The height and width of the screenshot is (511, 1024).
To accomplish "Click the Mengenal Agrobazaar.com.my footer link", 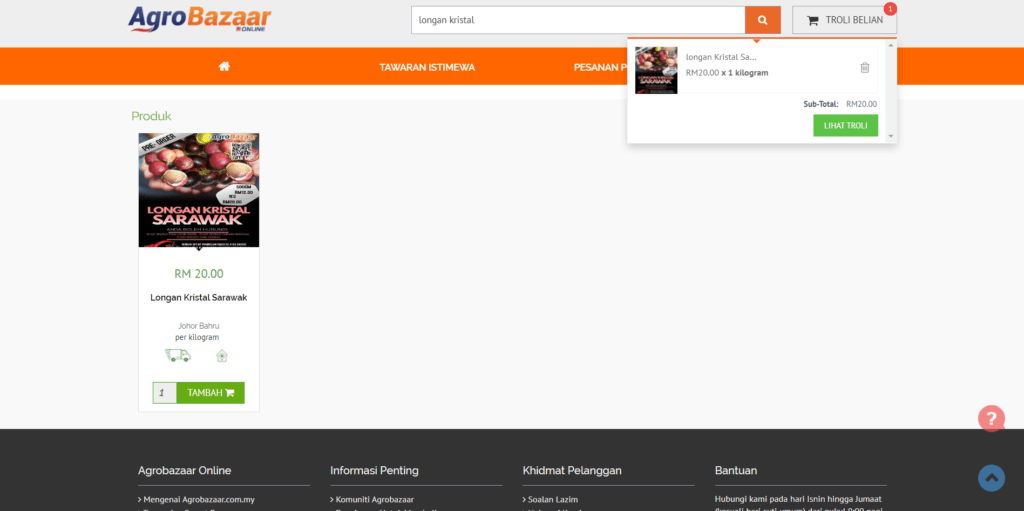I will point(198,499).
